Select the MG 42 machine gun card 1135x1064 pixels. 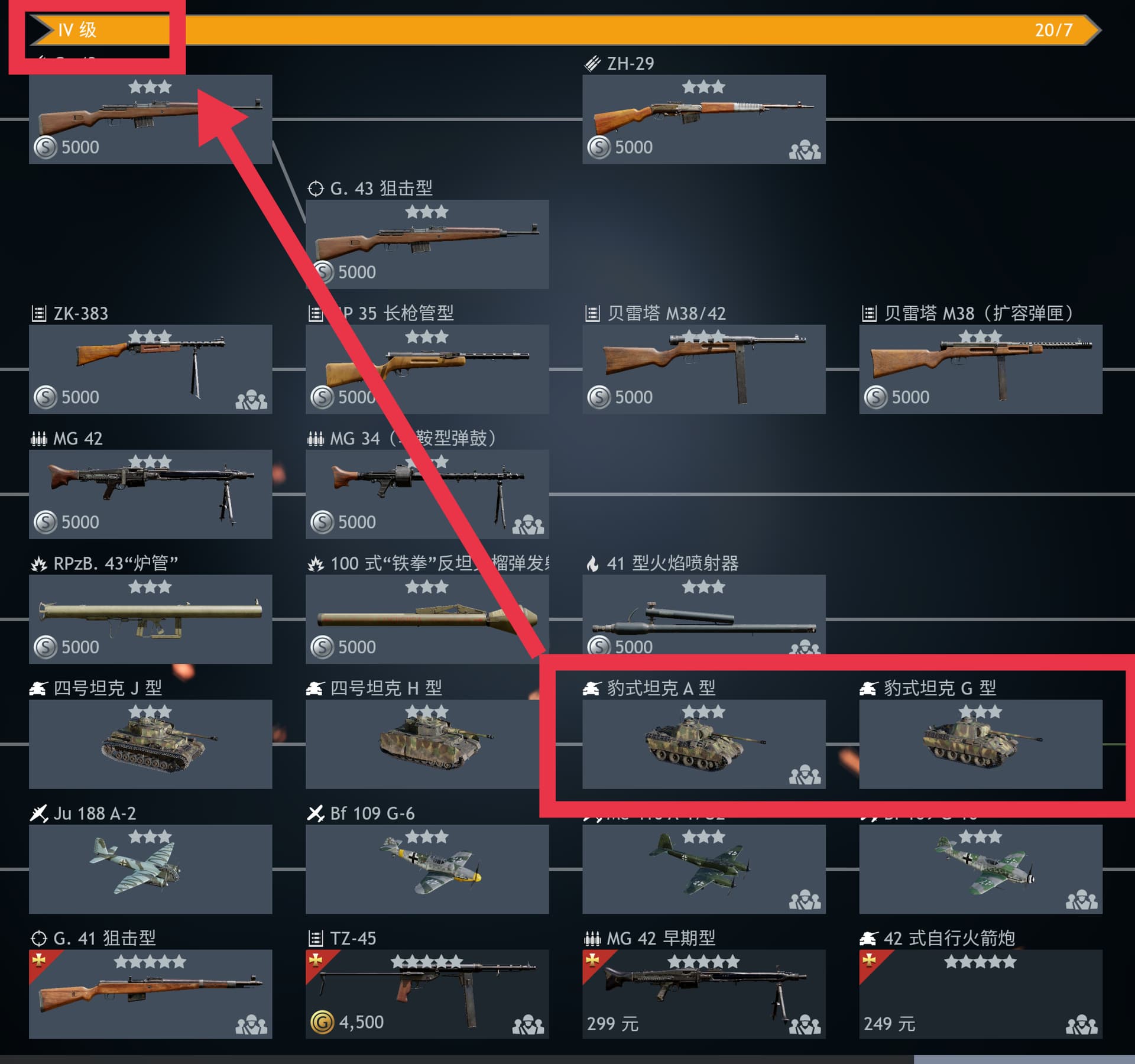pyautogui.click(x=150, y=494)
